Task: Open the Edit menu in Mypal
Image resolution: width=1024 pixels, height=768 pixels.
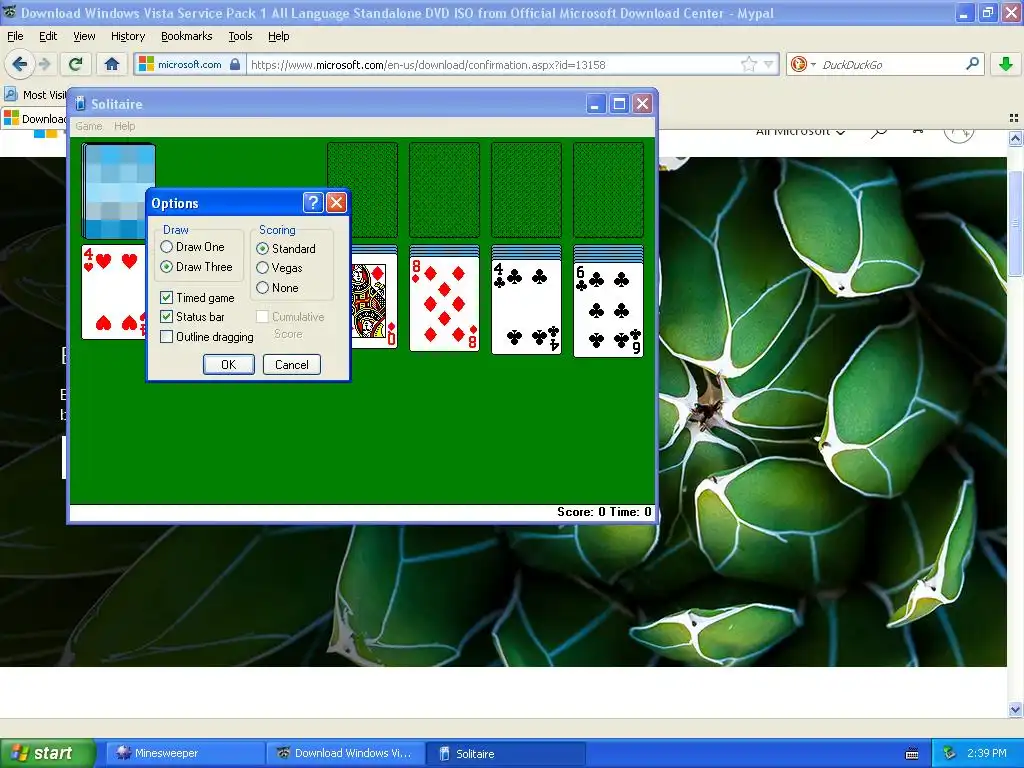Action: pos(48,36)
